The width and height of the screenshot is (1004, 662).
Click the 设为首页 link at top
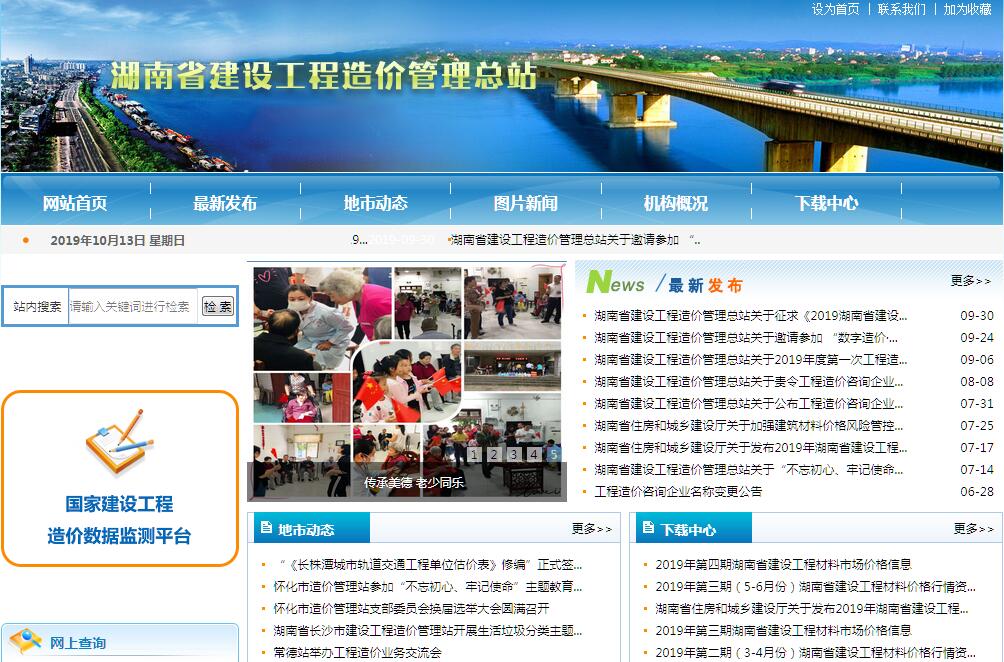835,9
